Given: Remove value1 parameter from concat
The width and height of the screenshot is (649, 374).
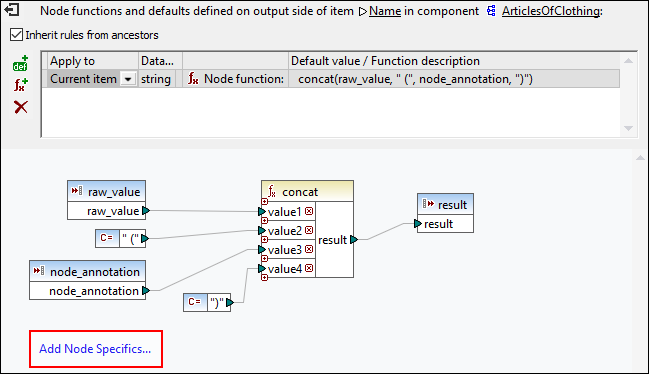Looking at the screenshot, I should pos(309,211).
